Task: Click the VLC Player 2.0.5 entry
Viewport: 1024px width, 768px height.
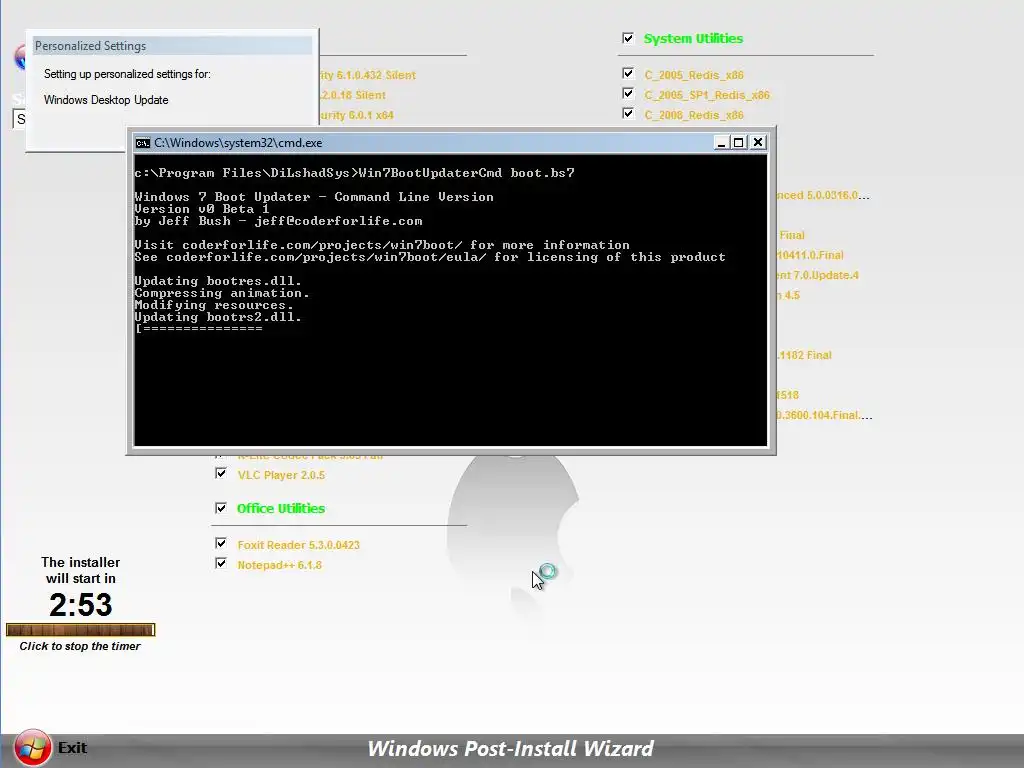Action: 281,475
